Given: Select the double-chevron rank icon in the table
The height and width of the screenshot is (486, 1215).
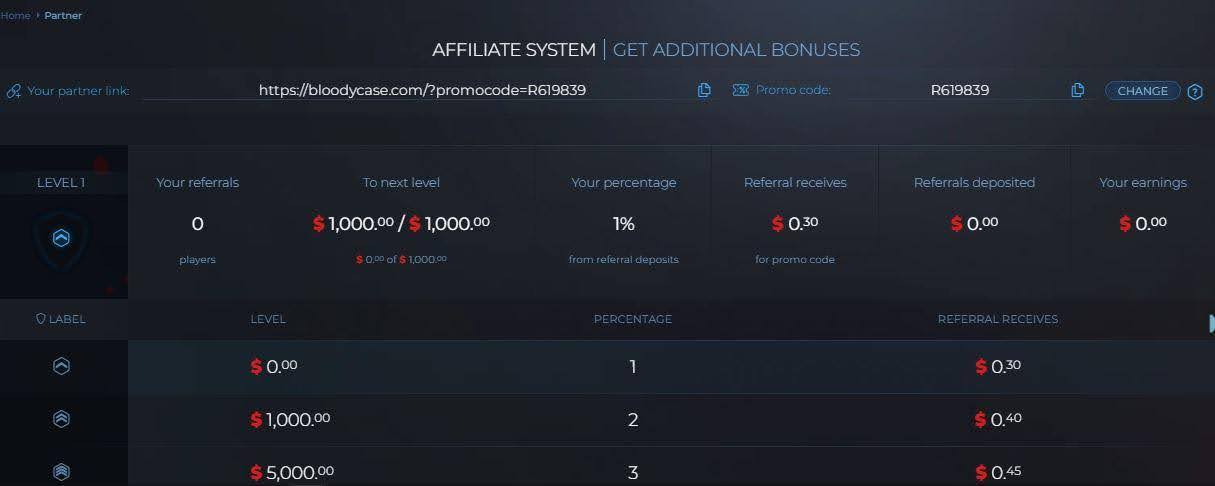Looking at the screenshot, I should pyautogui.click(x=62, y=419).
